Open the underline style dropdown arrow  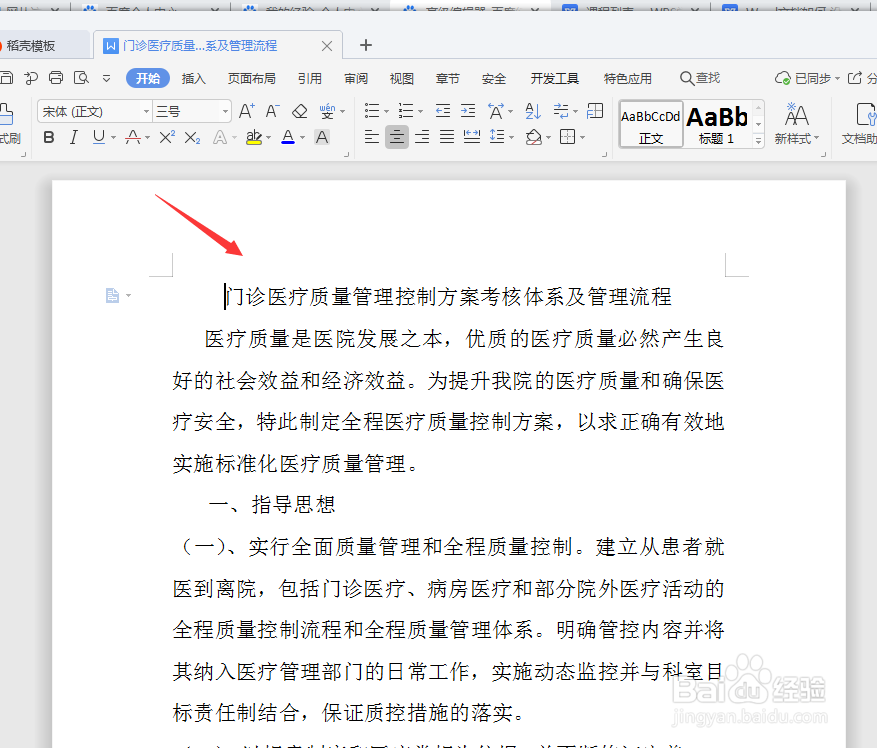click(114, 138)
